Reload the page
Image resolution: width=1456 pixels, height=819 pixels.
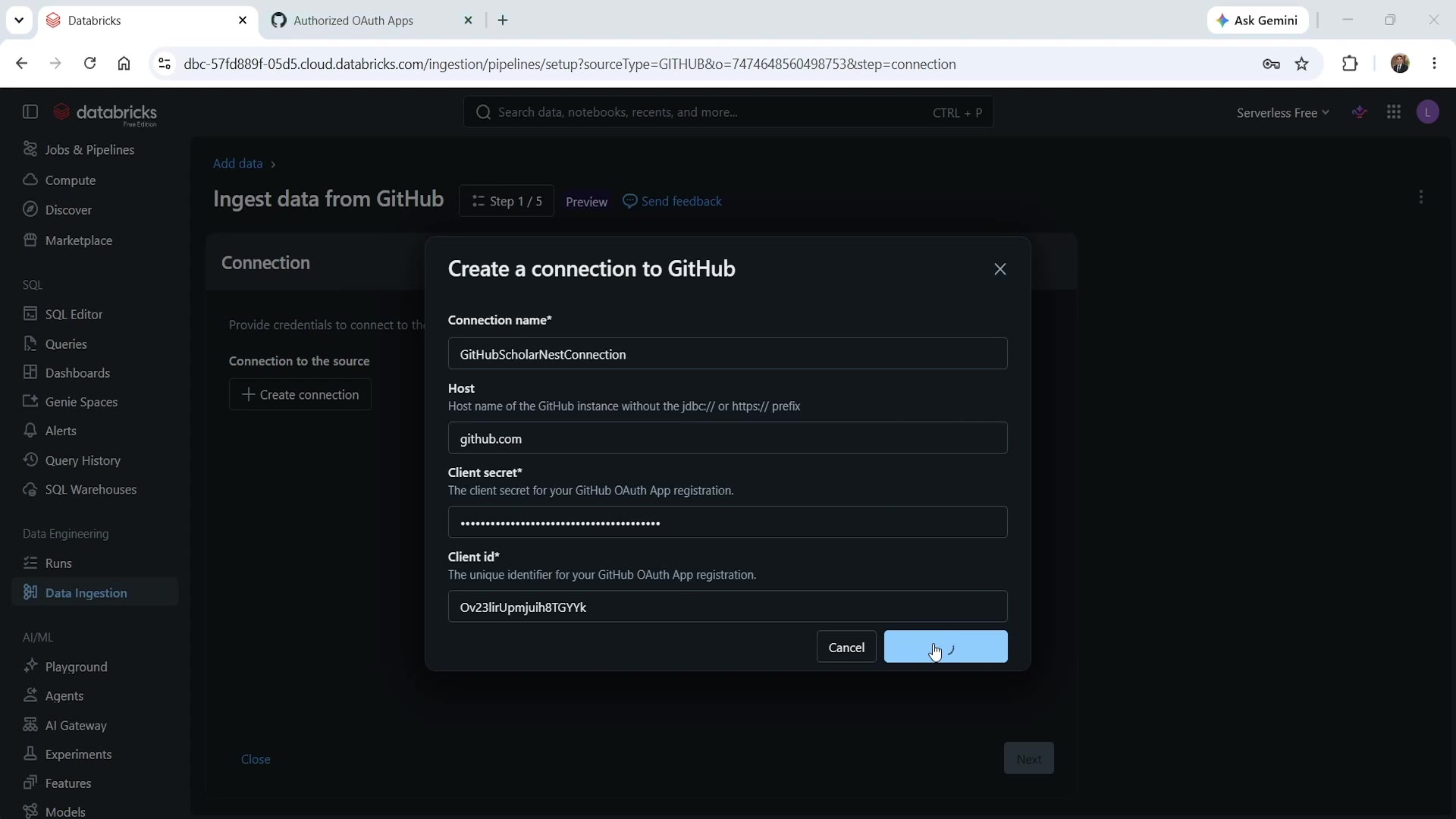click(x=89, y=64)
